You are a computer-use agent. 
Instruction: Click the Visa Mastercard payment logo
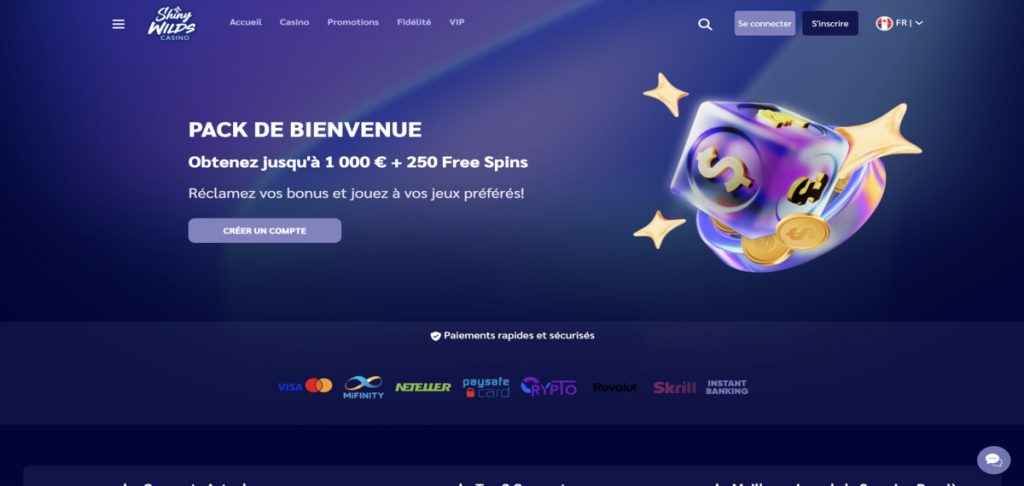tap(305, 386)
